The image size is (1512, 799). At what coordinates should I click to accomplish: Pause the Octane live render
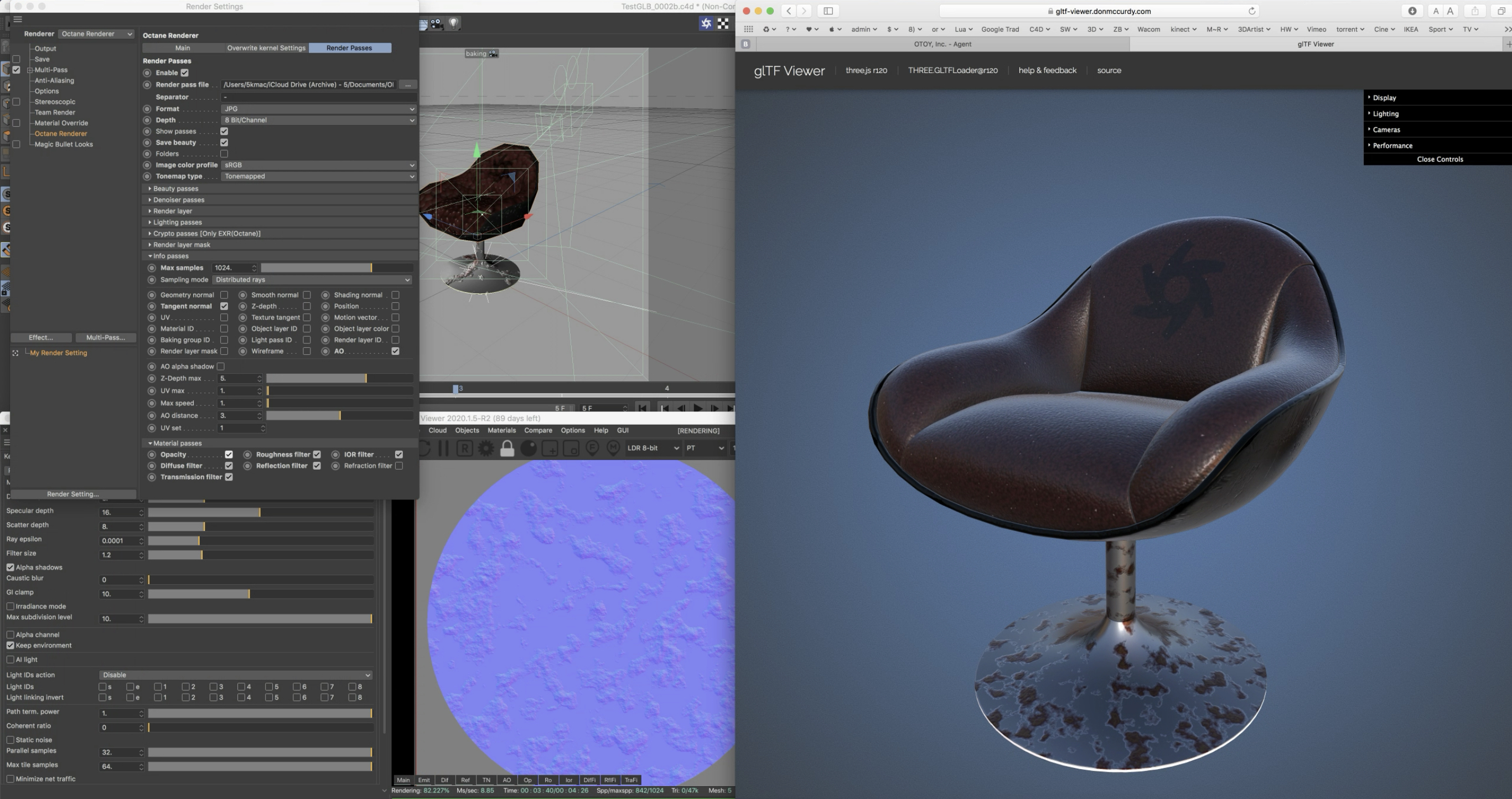coord(444,449)
